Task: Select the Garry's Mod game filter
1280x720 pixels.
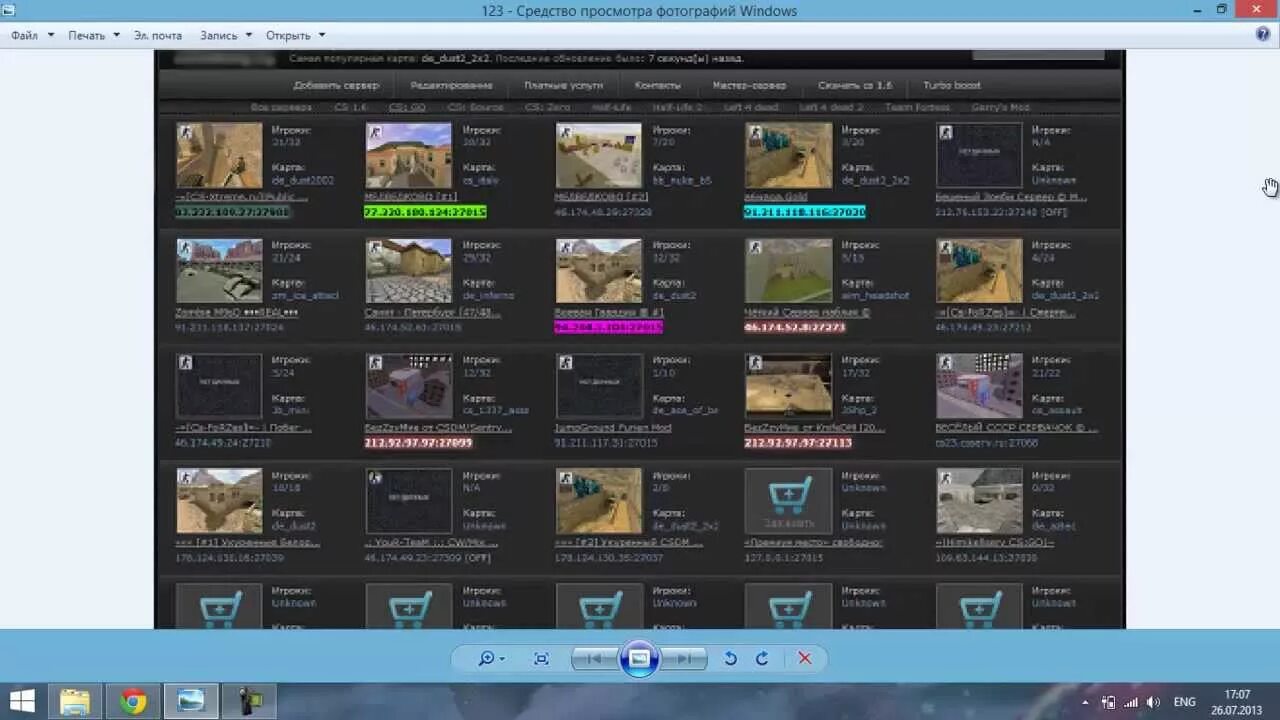Action: pos(1000,107)
